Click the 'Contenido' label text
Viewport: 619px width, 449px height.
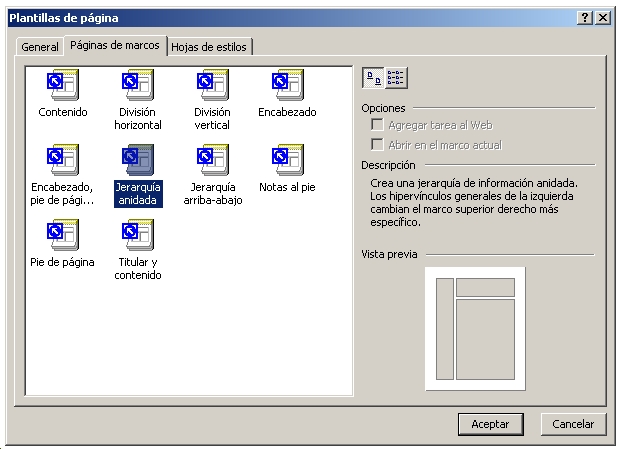pyautogui.click(x=63, y=112)
